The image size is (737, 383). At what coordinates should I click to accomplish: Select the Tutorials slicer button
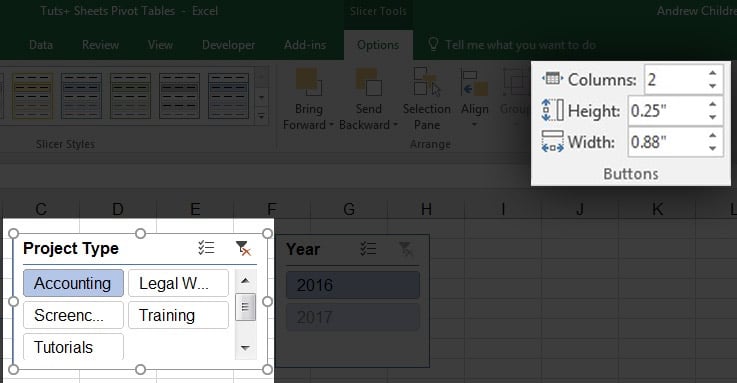pyautogui.click(x=73, y=347)
